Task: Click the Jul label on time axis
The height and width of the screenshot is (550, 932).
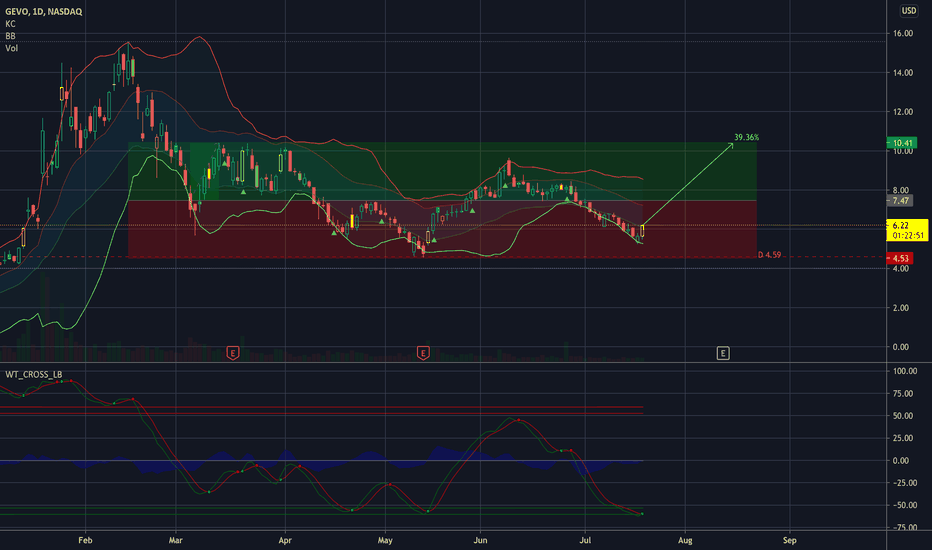Action: (x=585, y=540)
